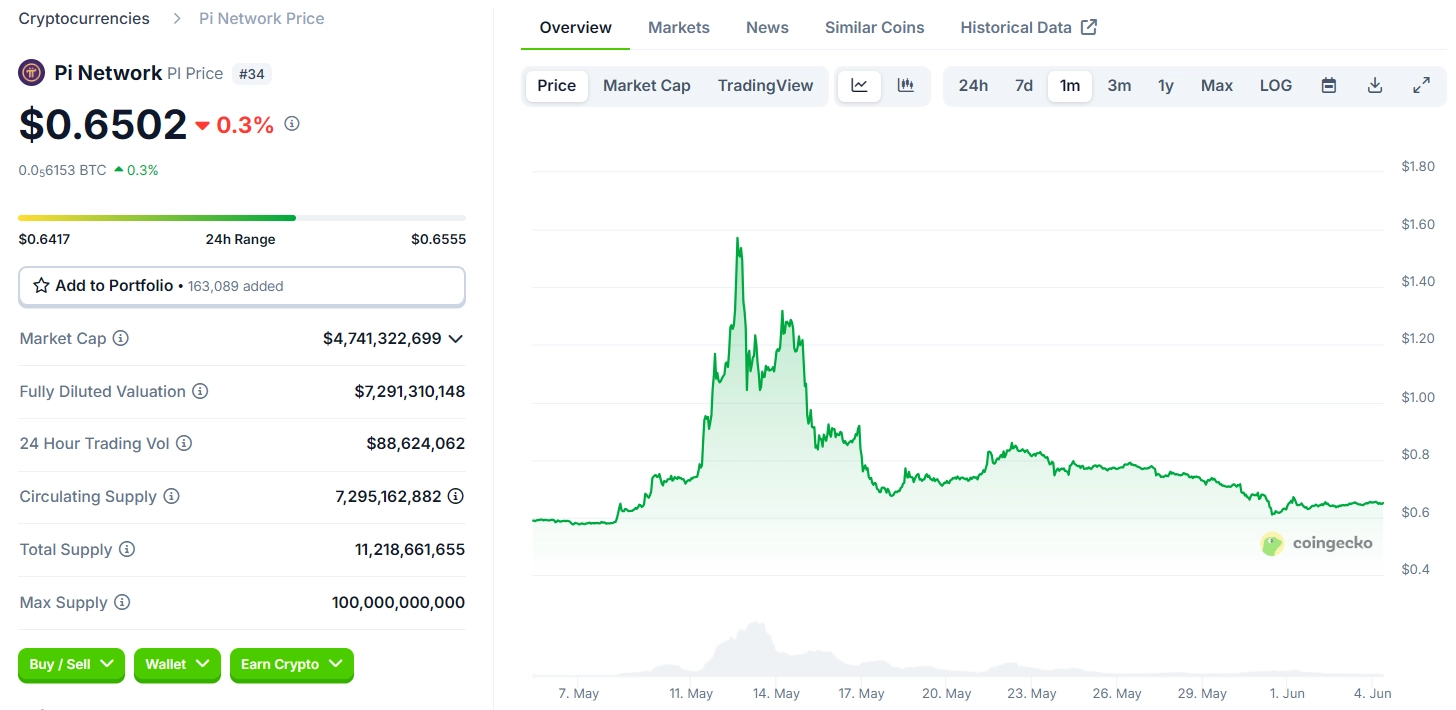Switch to the line chart view icon
Image resolution: width=1456 pixels, height=710 pixels.
click(859, 86)
